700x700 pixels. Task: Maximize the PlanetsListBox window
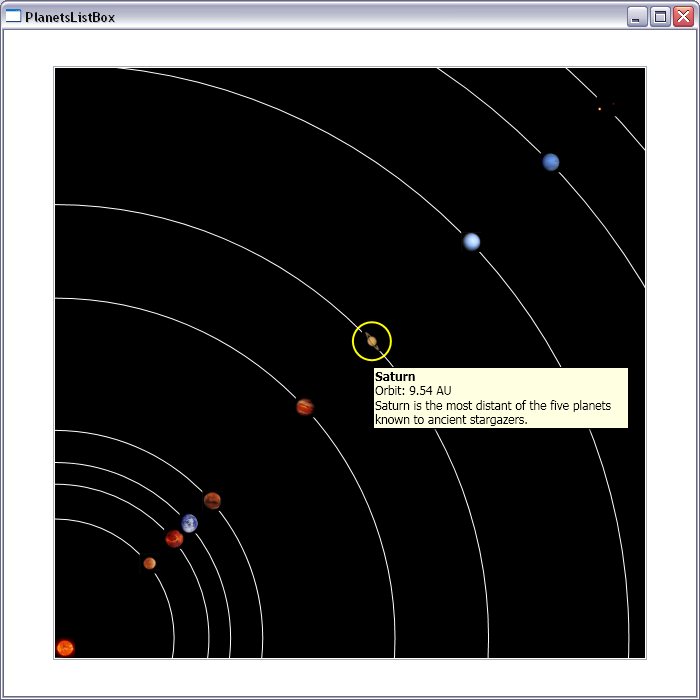coord(660,16)
